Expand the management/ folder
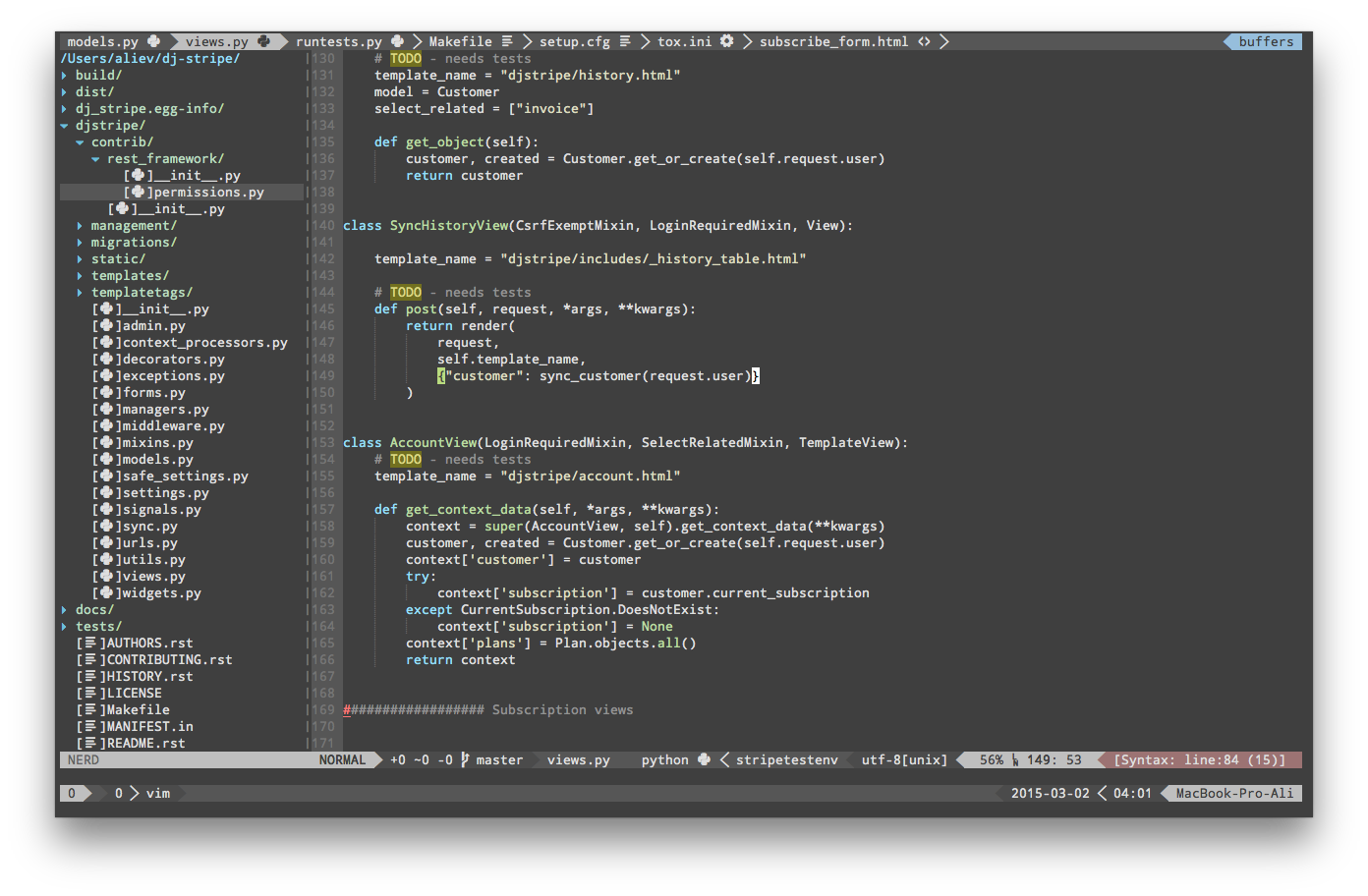This screenshot has width=1368, height=896. (81, 225)
